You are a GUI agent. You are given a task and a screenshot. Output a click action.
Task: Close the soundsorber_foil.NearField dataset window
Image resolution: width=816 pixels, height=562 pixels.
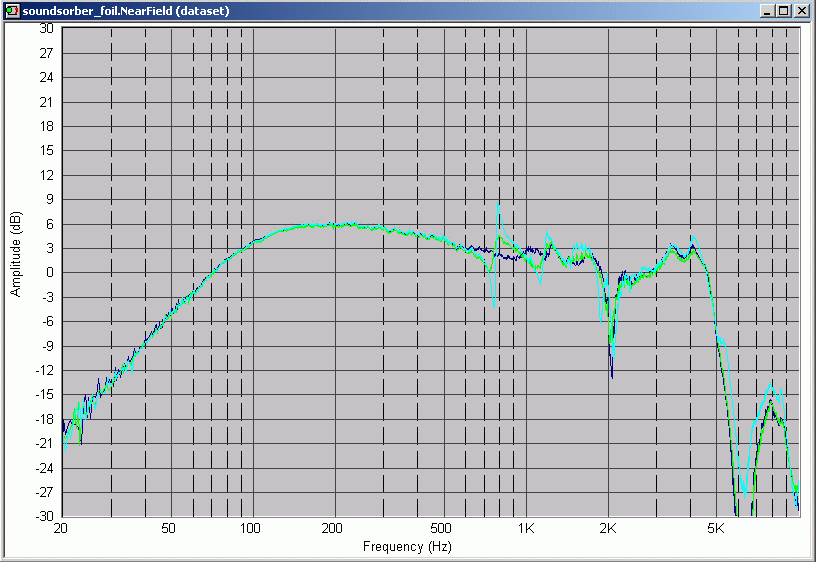click(x=801, y=11)
